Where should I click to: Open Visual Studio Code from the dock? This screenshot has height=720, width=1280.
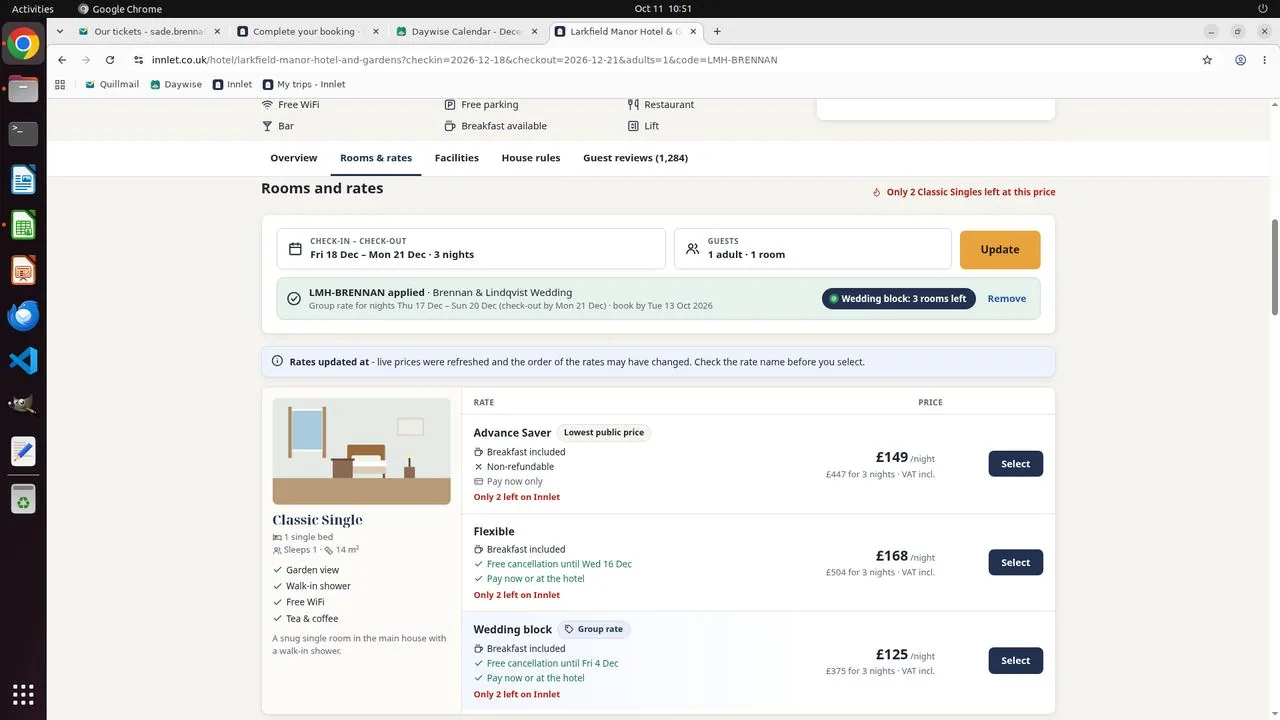pos(23,360)
